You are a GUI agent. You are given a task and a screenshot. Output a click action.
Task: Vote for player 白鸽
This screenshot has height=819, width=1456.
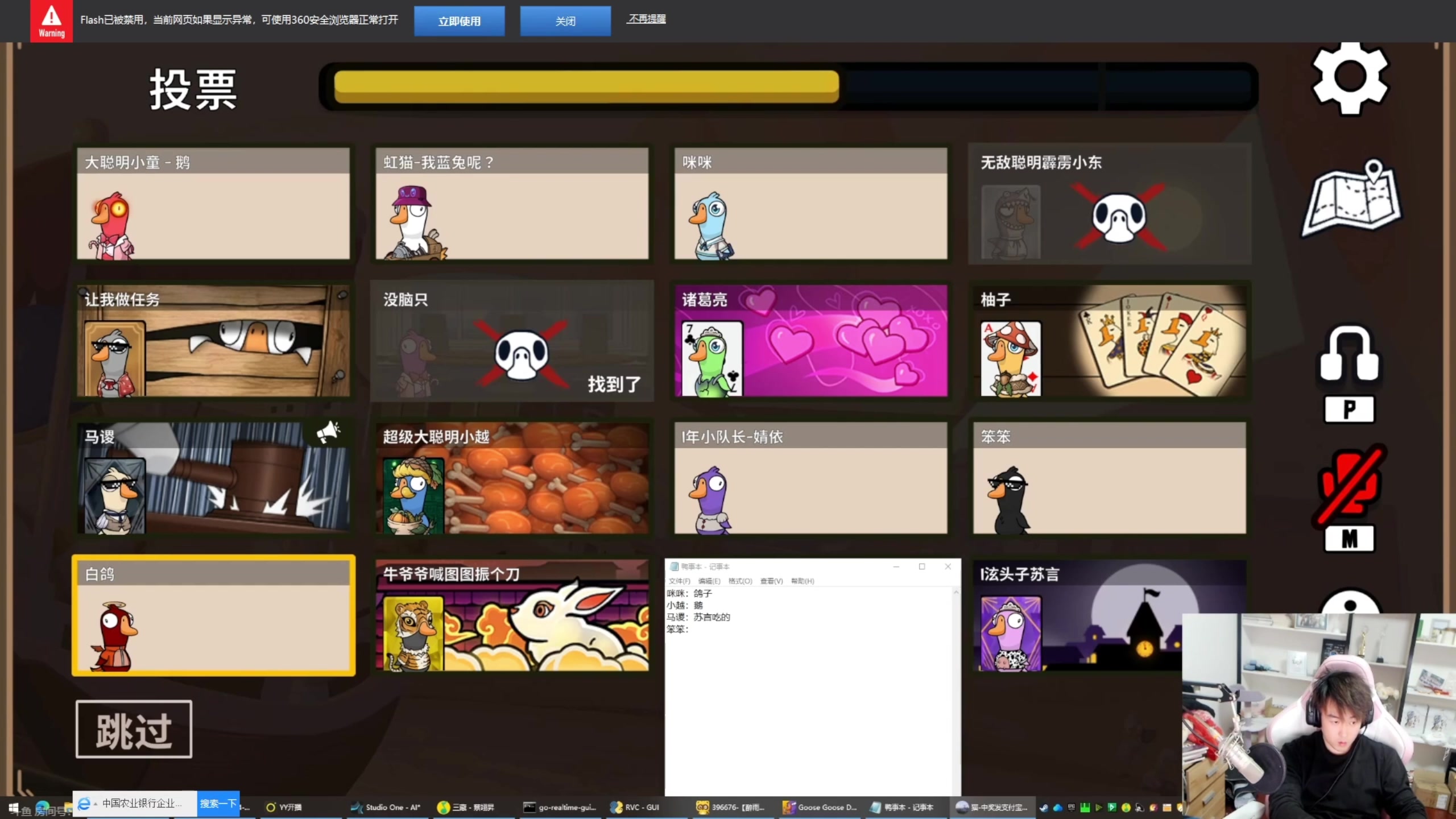tap(213, 615)
